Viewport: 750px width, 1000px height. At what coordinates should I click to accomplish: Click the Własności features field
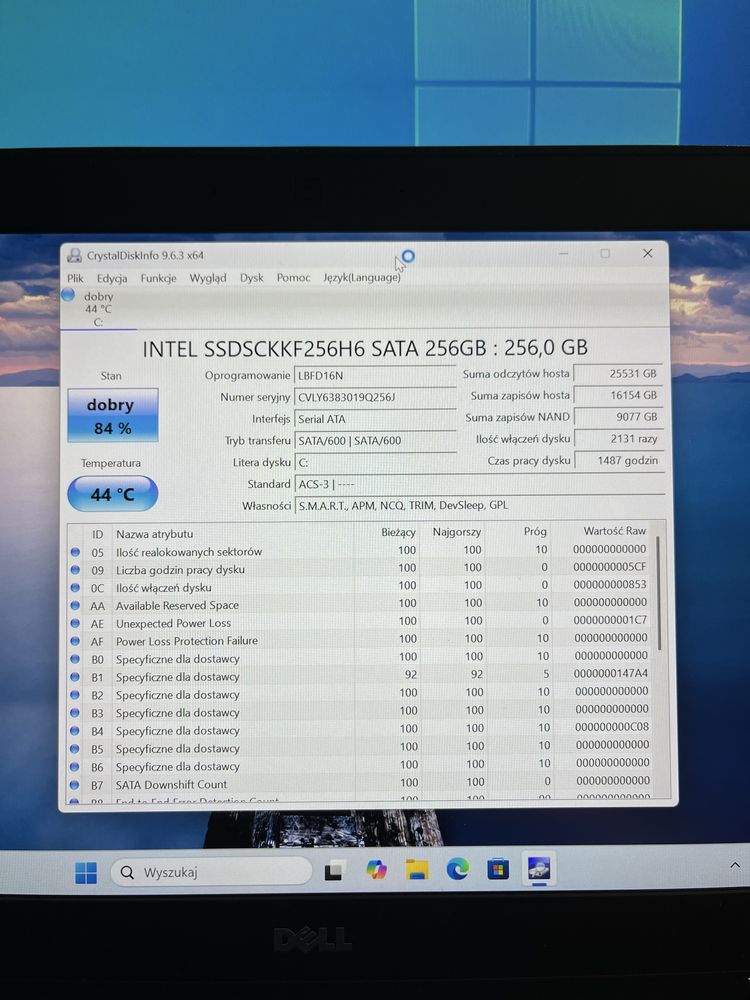coord(480,505)
